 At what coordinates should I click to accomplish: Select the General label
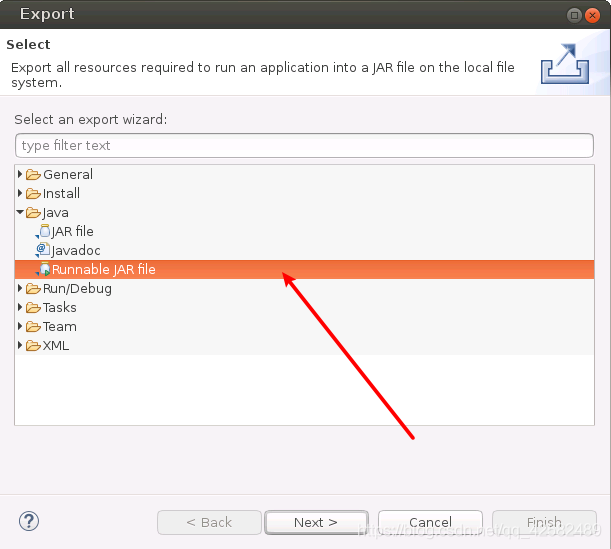tap(68, 175)
